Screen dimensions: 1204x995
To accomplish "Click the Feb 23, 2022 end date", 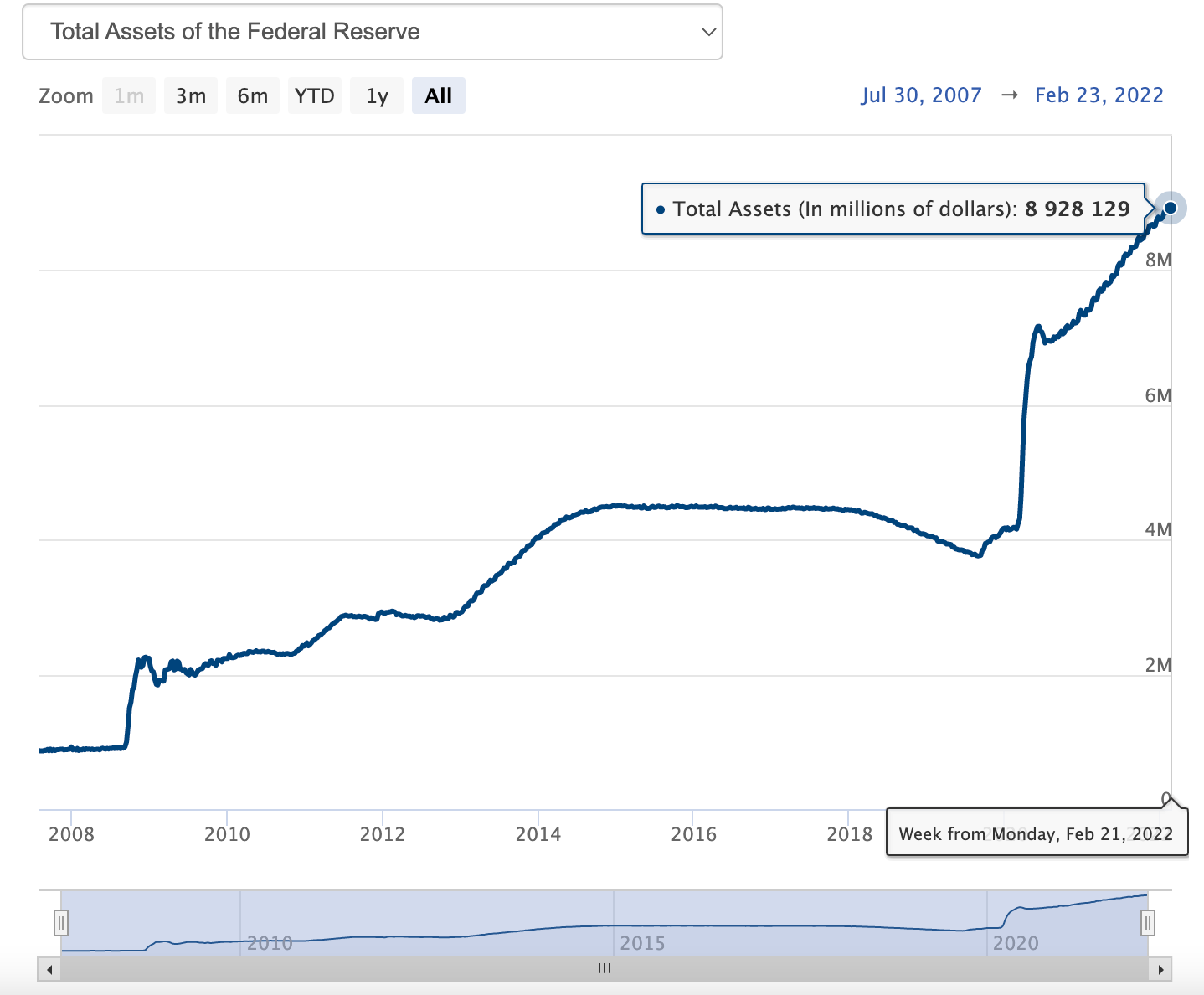I will tap(1099, 95).
